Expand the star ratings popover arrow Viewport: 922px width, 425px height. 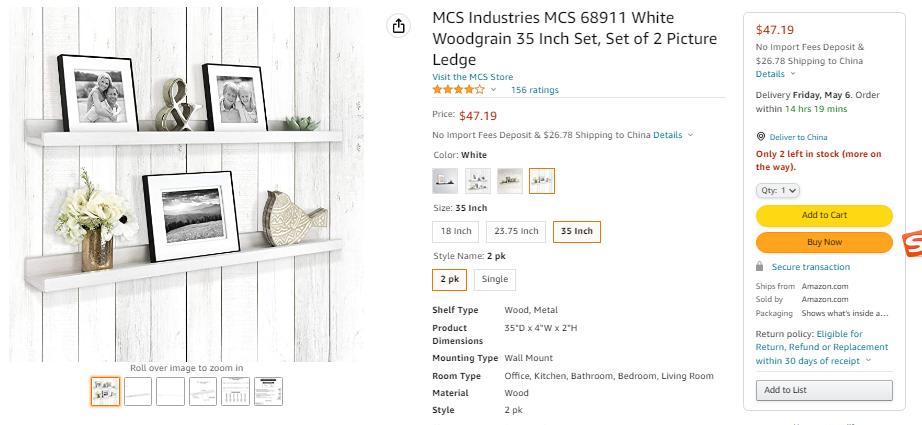click(494, 90)
